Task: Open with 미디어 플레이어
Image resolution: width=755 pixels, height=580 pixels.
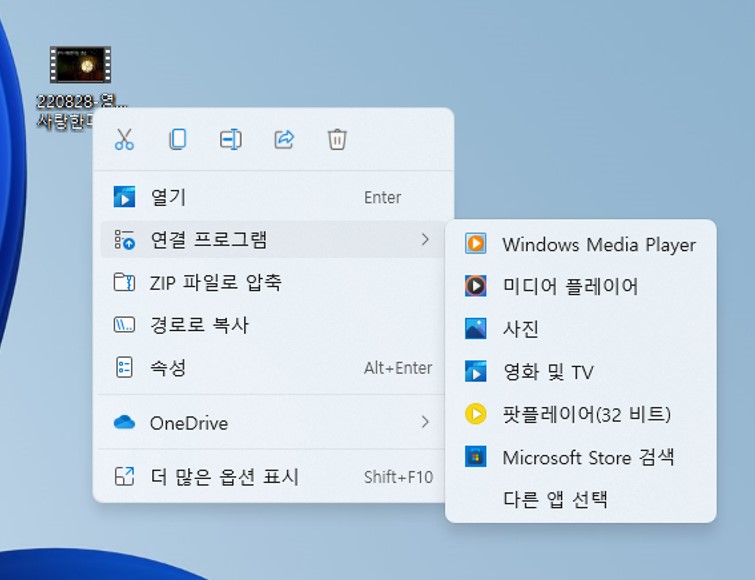Action: pyautogui.click(x=581, y=286)
